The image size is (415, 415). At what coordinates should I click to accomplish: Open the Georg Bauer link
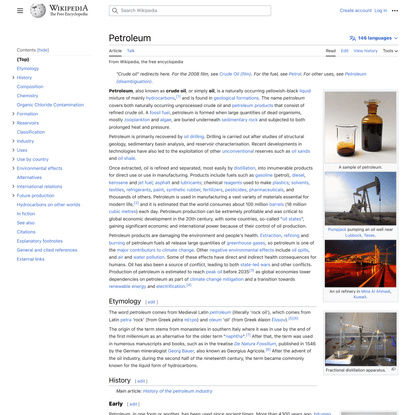point(181,351)
